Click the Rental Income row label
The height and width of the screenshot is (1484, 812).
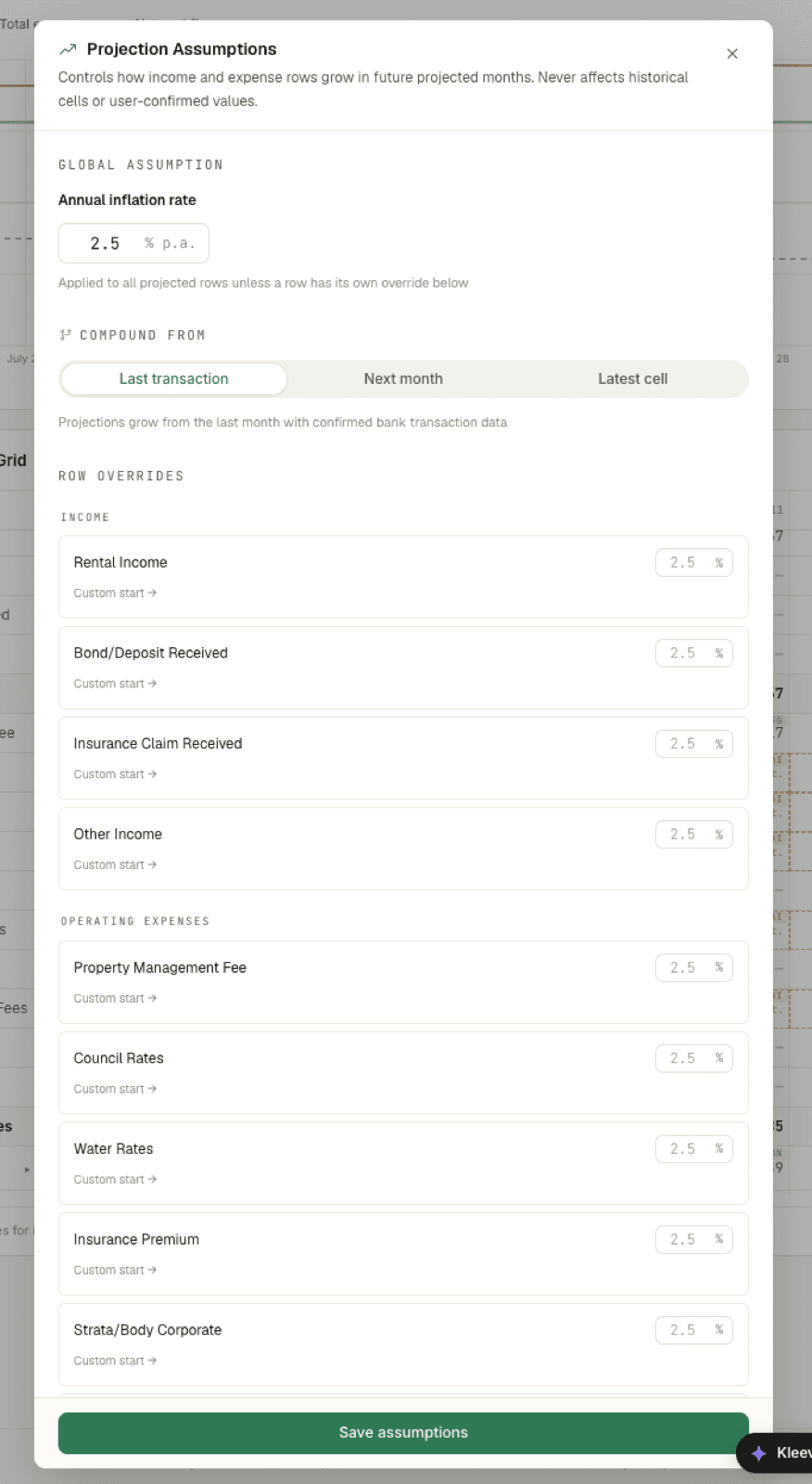pyautogui.click(x=121, y=562)
